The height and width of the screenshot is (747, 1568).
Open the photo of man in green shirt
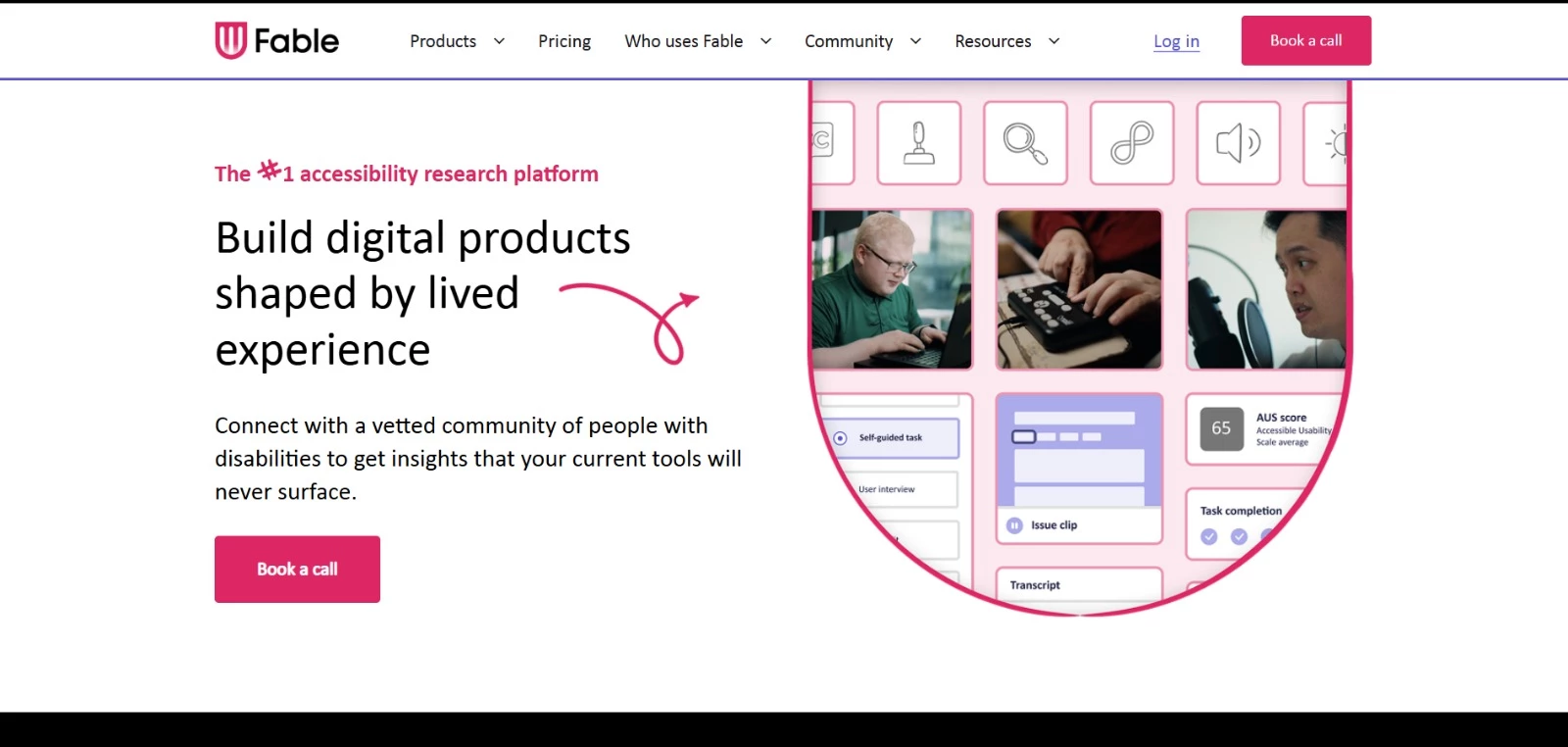point(892,289)
